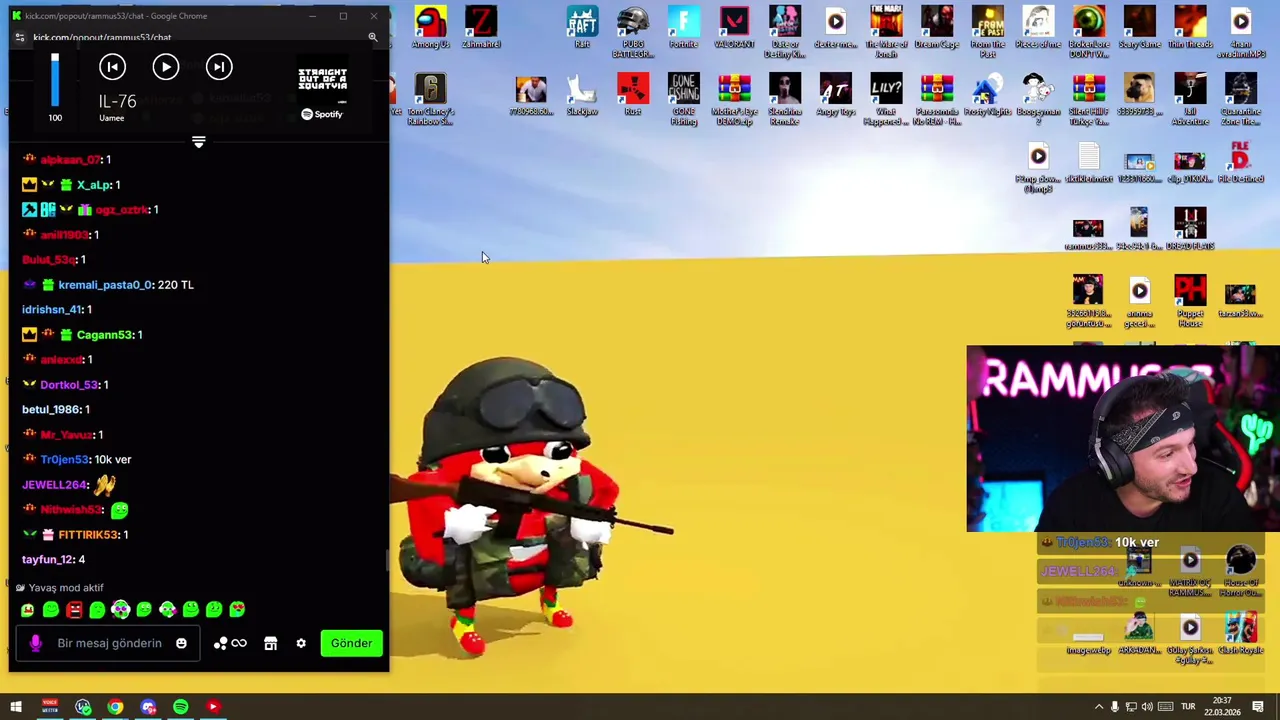
Task: Open tayfun_12 username in chat
Action: (x=48, y=559)
